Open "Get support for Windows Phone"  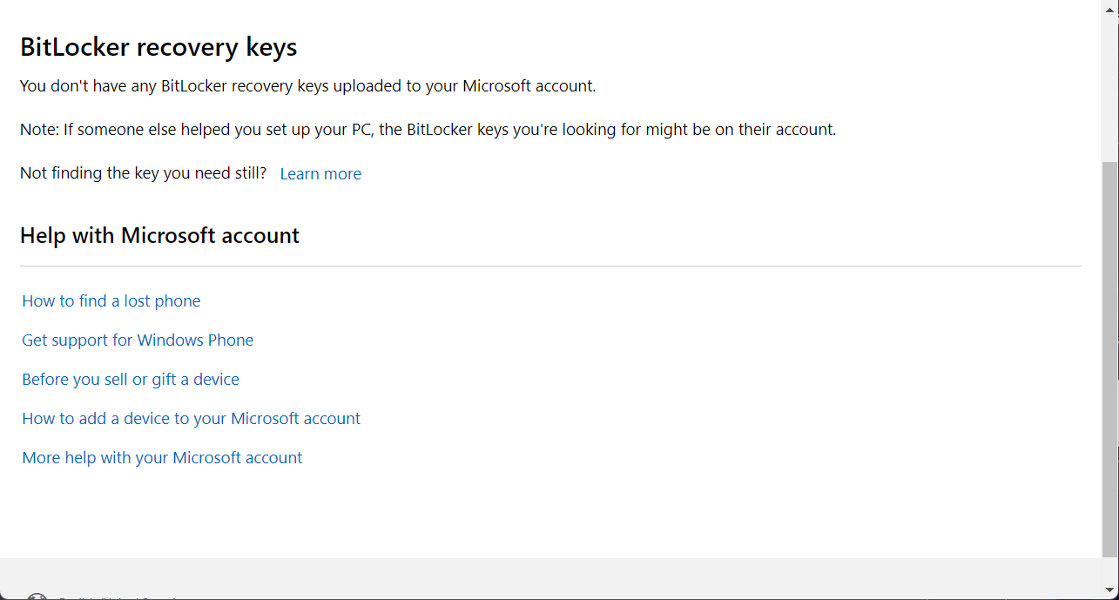pyautogui.click(x=137, y=340)
